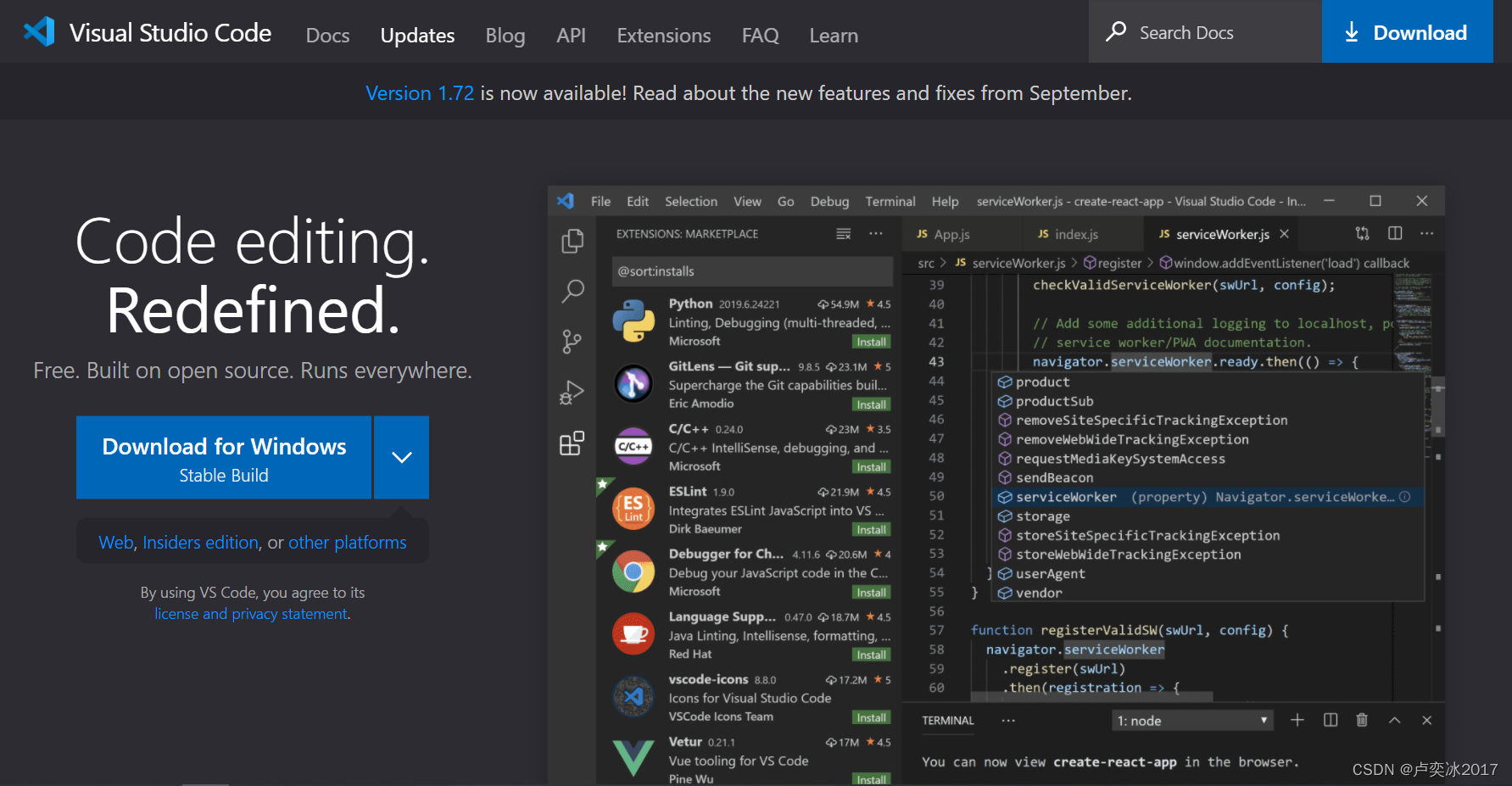The image size is (1512, 786).
Task: Open the Terminal menu
Action: tap(890, 201)
